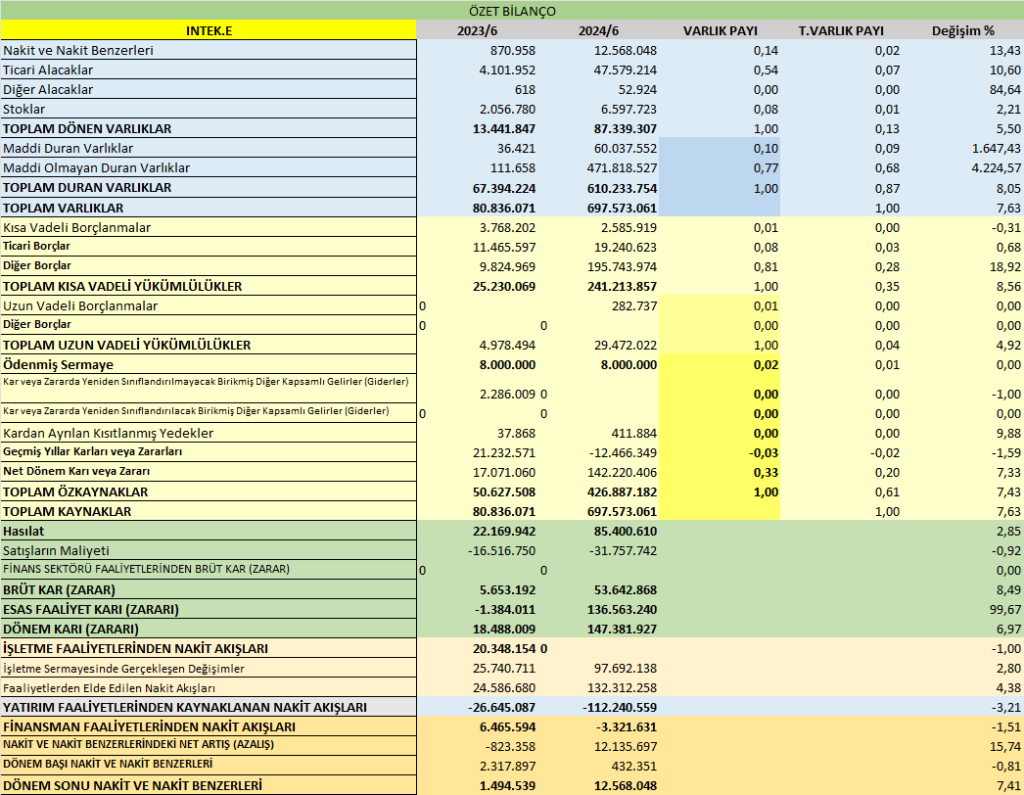
Task: Select TOPLAM DURAN VARLIKLAR label
Action: coord(88,187)
